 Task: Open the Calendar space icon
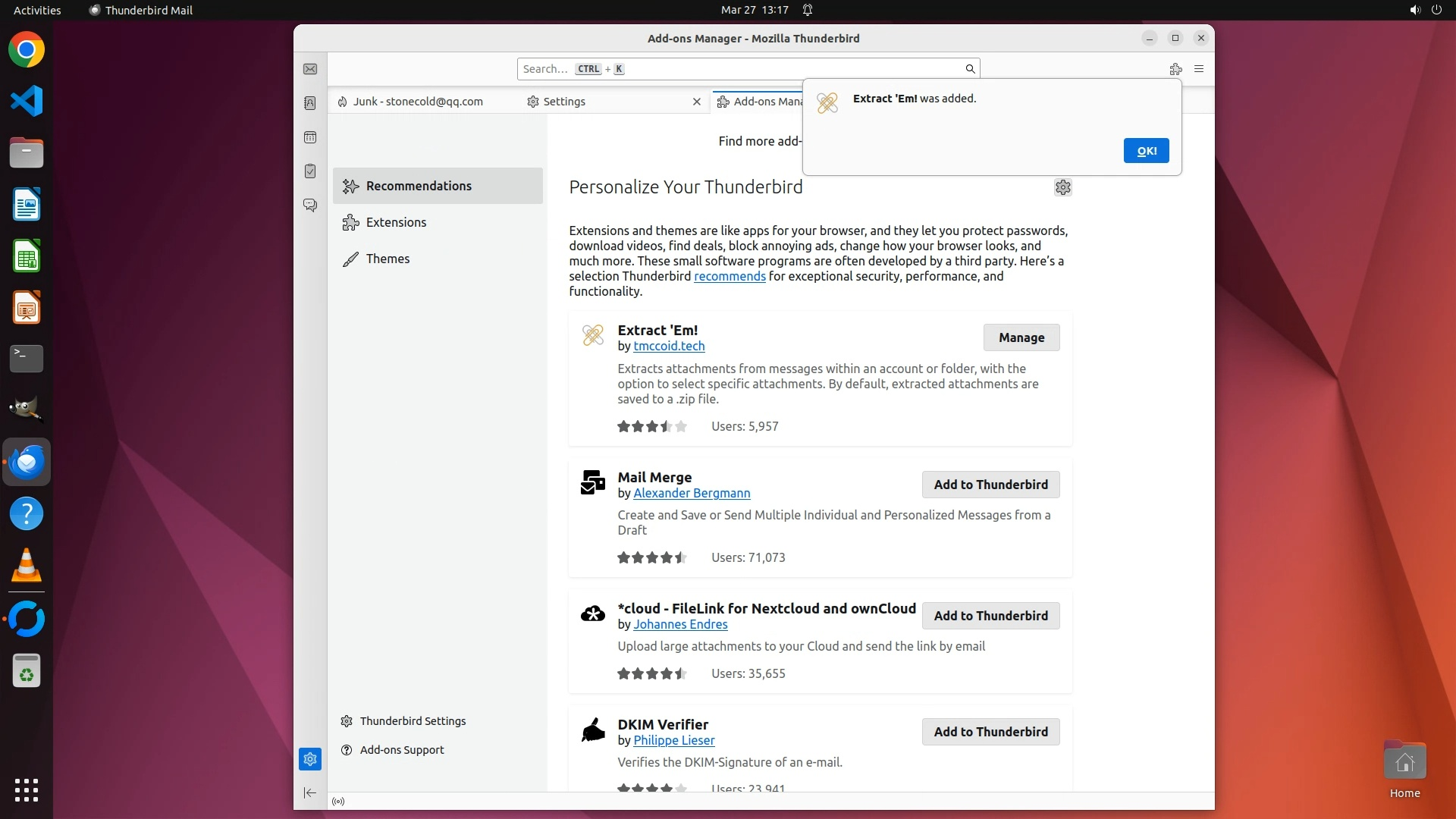click(310, 137)
